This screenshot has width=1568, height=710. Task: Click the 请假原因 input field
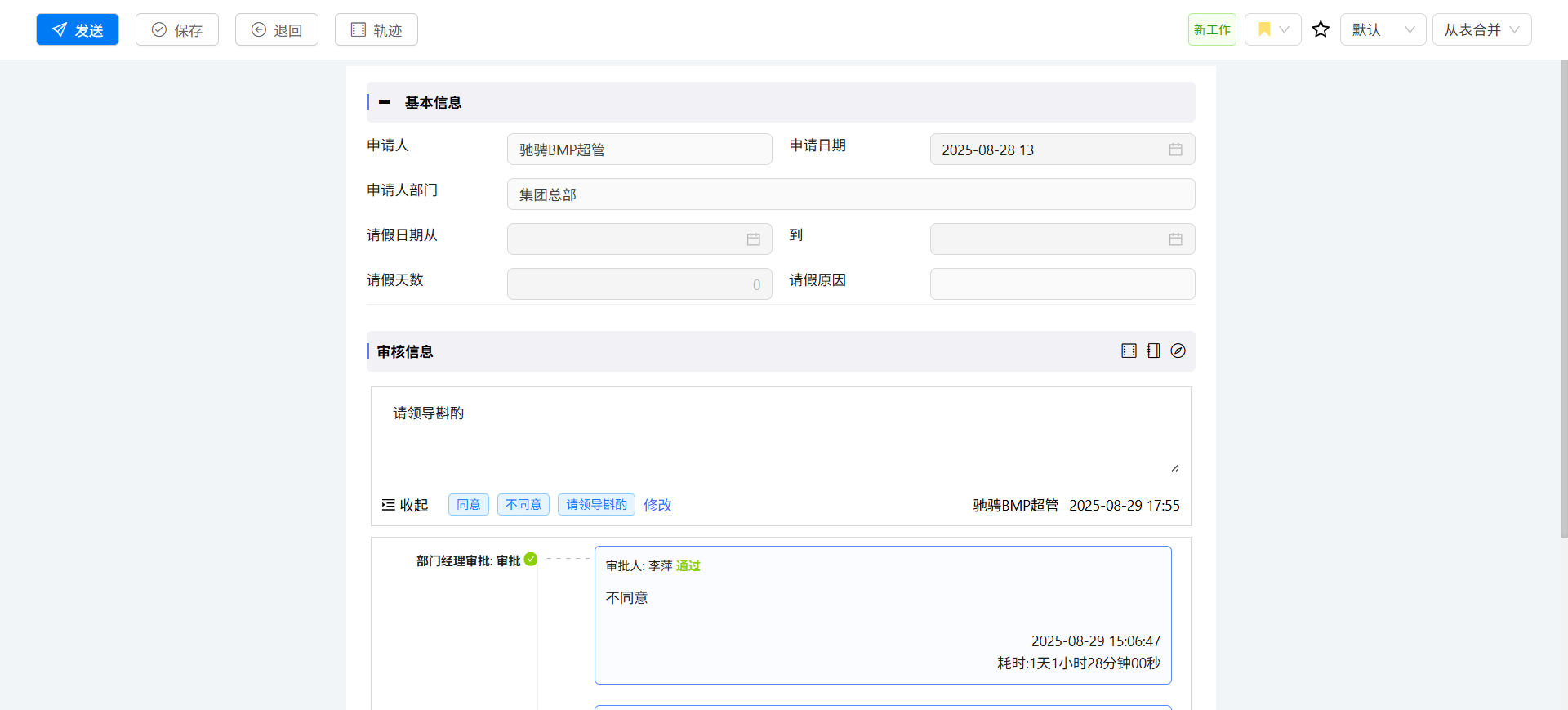(x=1062, y=284)
